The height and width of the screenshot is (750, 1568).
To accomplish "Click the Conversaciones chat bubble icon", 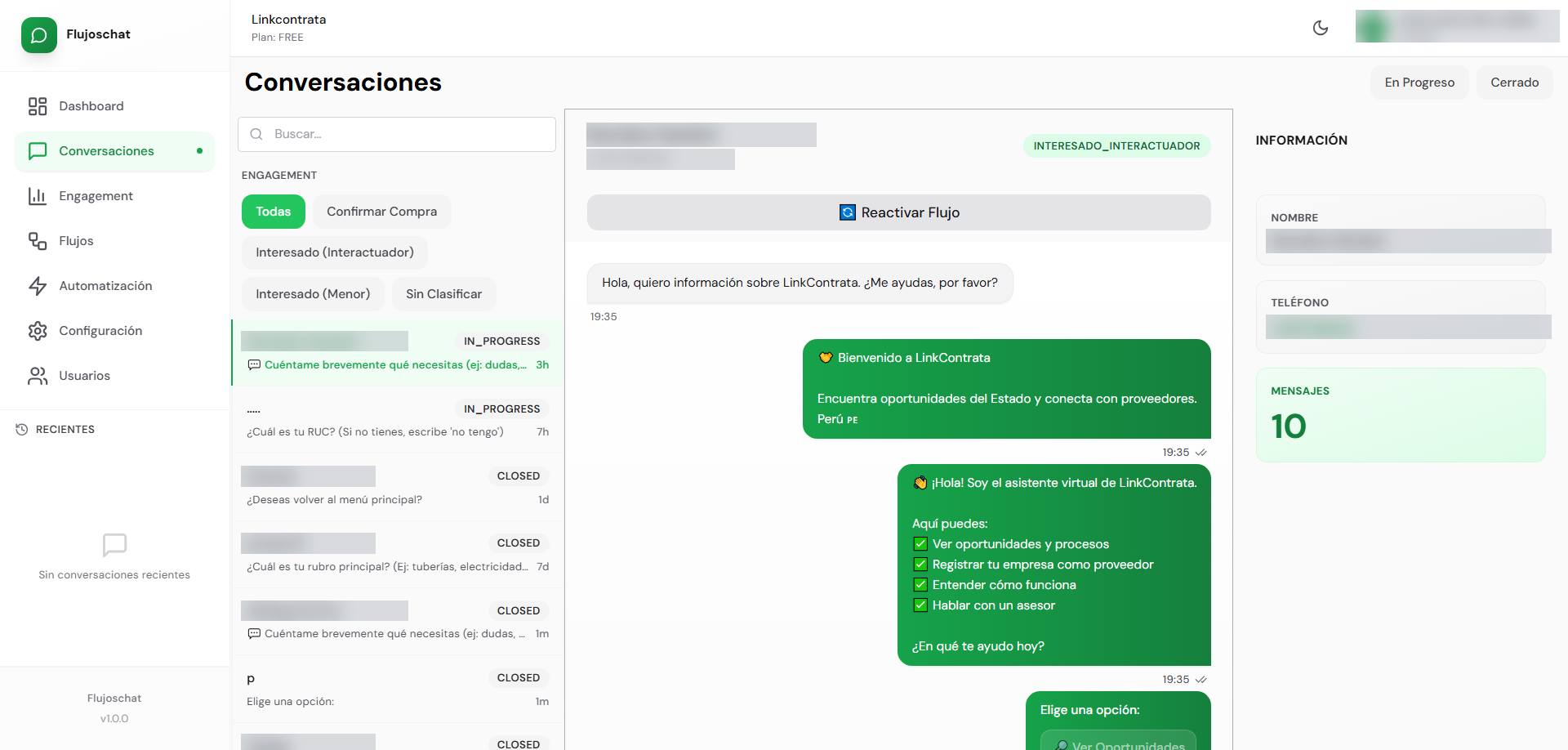I will pyautogui.click(x=38, y=151).
